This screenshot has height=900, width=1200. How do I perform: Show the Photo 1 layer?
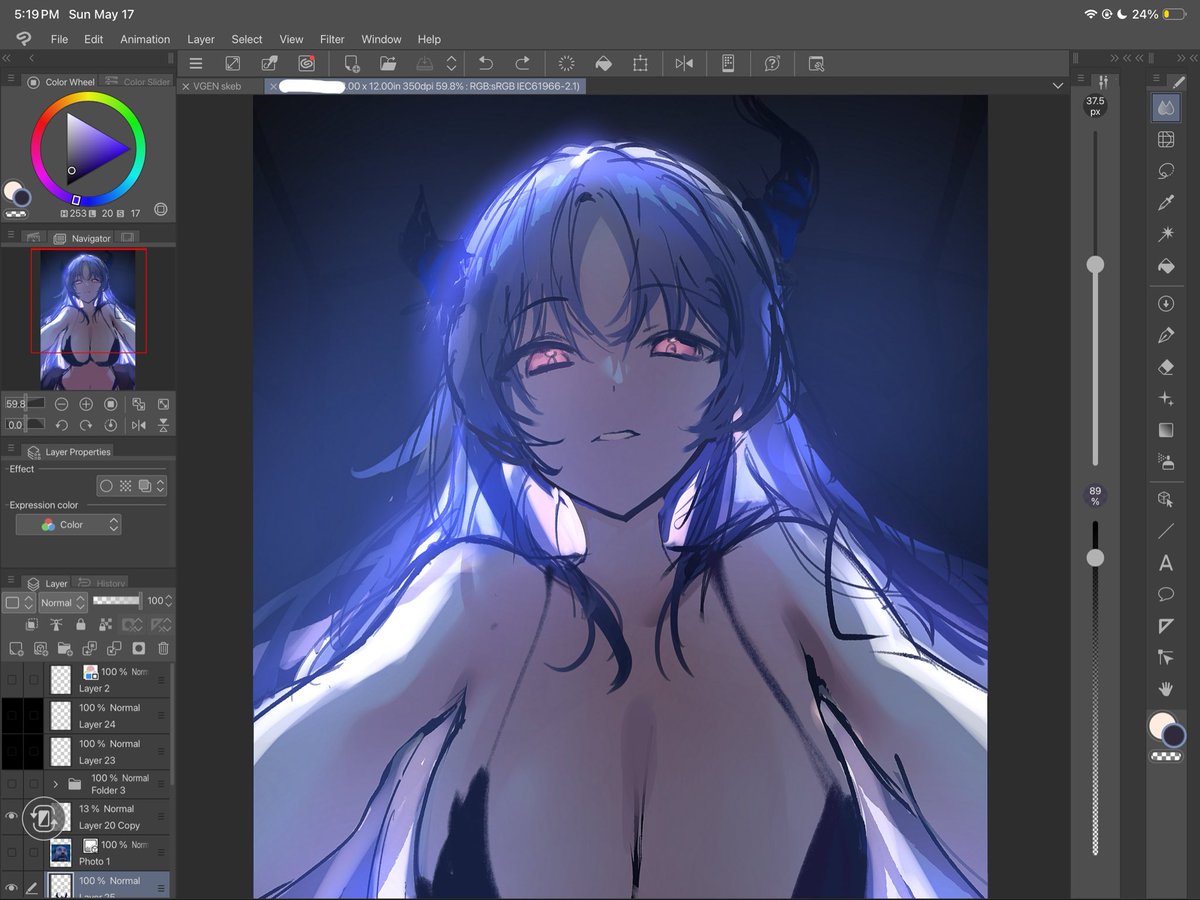pos(12,853)
